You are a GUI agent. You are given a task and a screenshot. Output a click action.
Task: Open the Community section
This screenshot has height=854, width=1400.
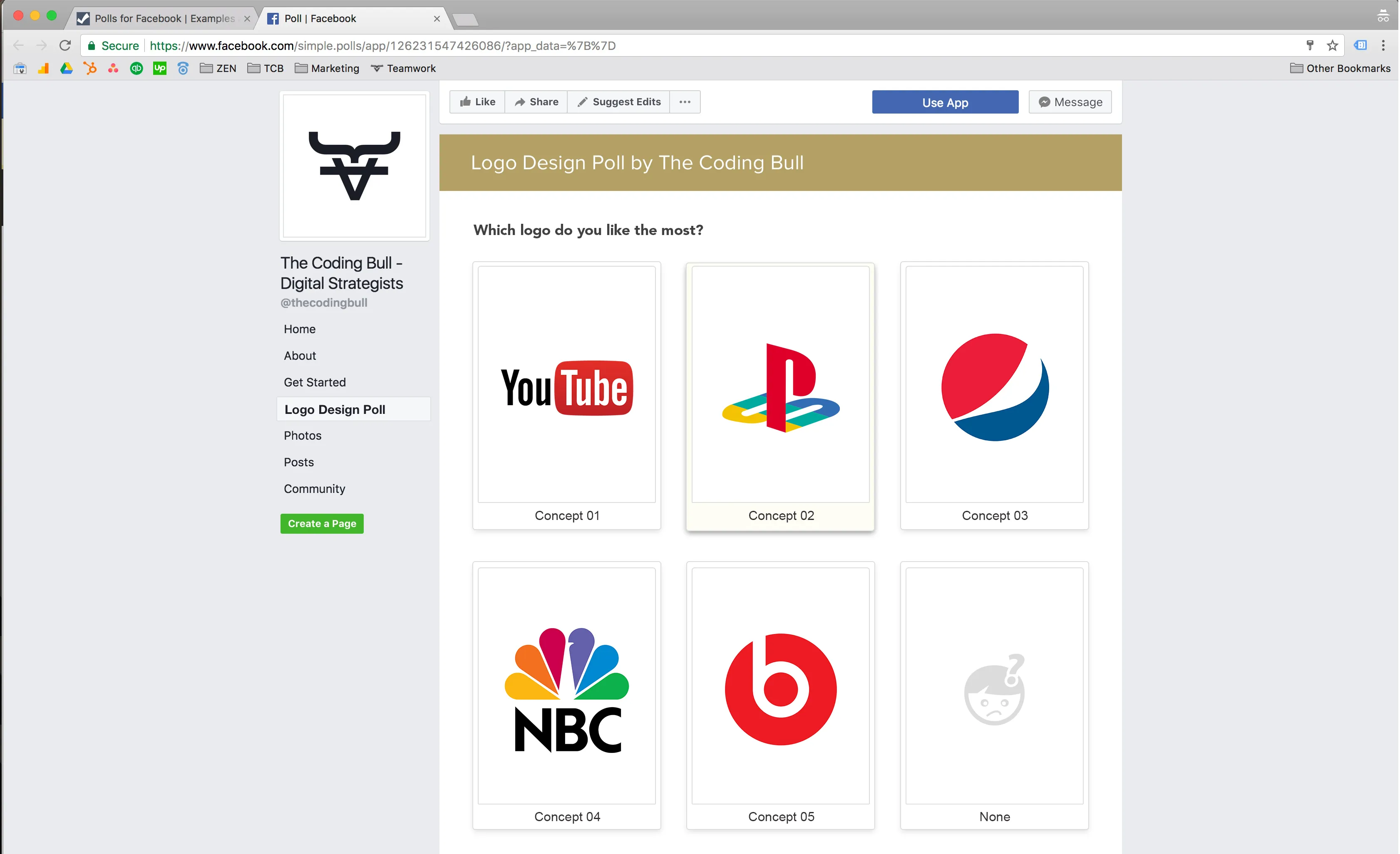pos(314,489)
